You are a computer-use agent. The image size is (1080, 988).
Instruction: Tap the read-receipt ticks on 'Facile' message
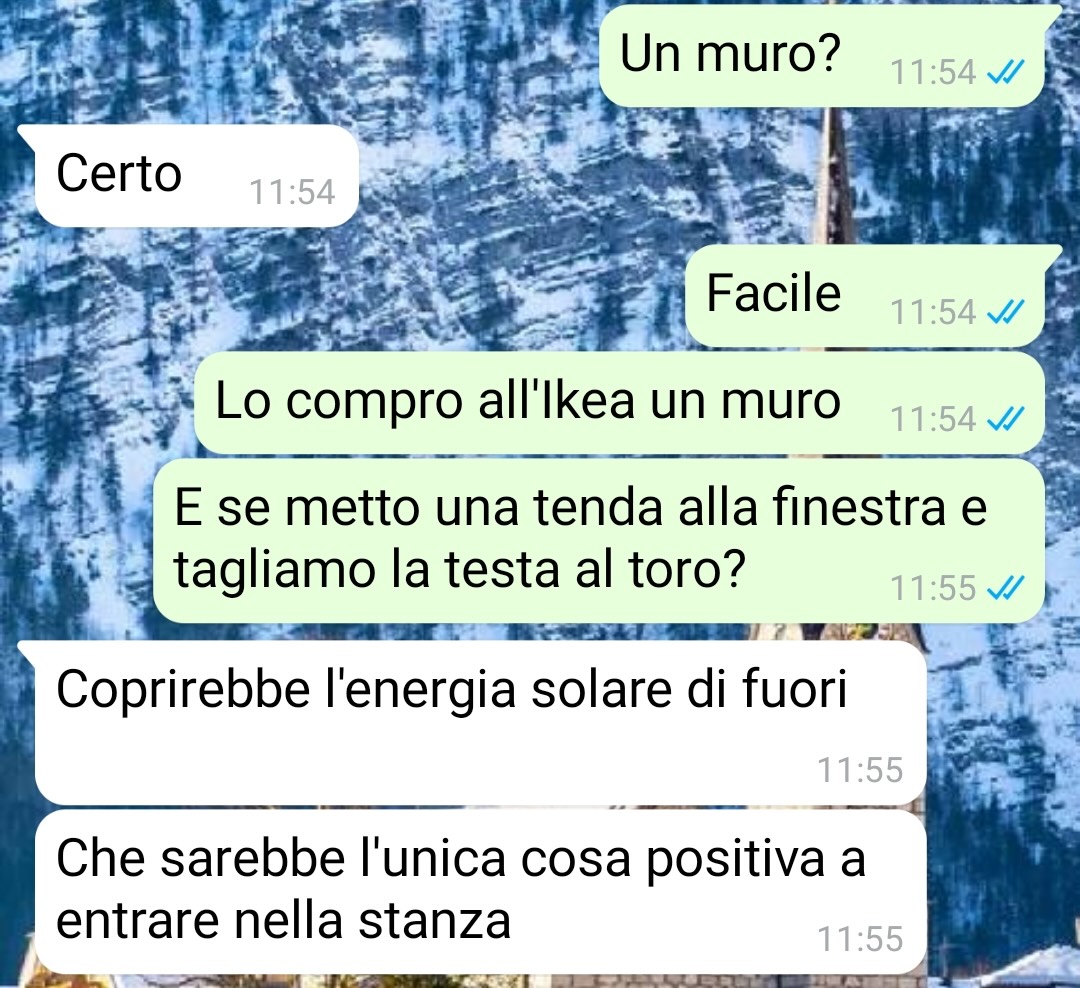pyautogui.click(x=1005, y=312)
